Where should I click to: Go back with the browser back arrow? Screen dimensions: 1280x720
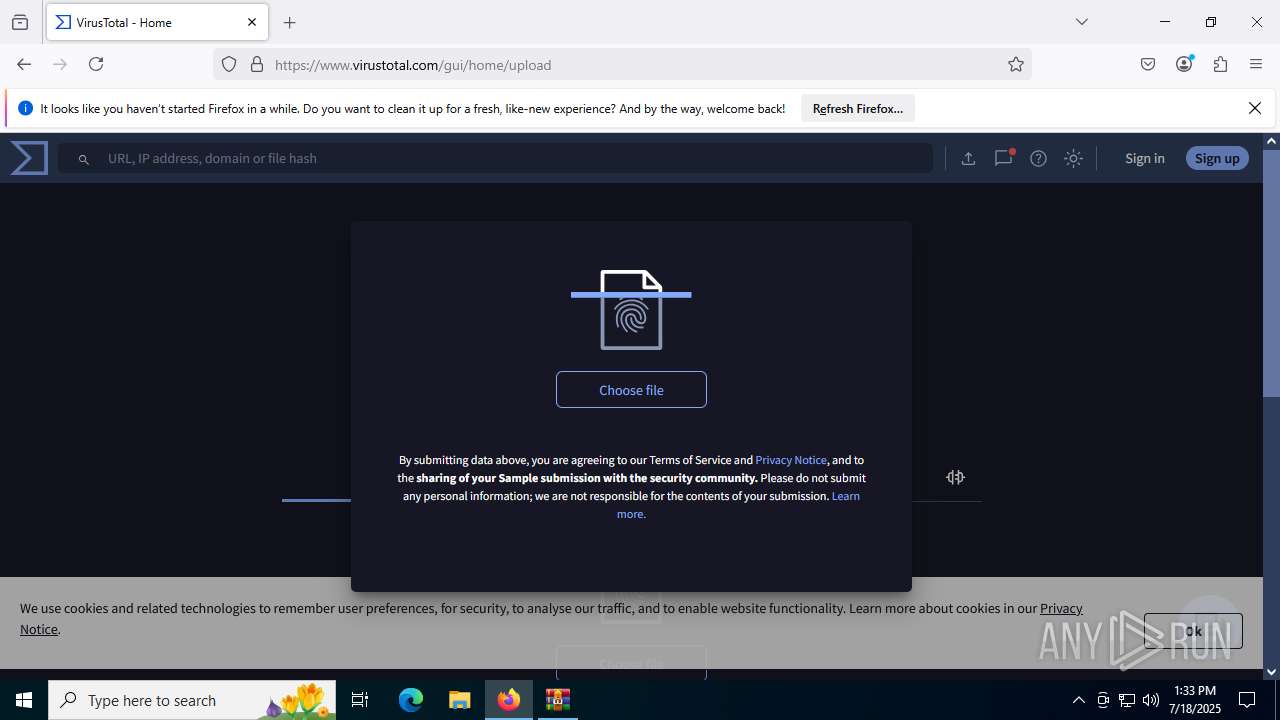click(24, 64)
